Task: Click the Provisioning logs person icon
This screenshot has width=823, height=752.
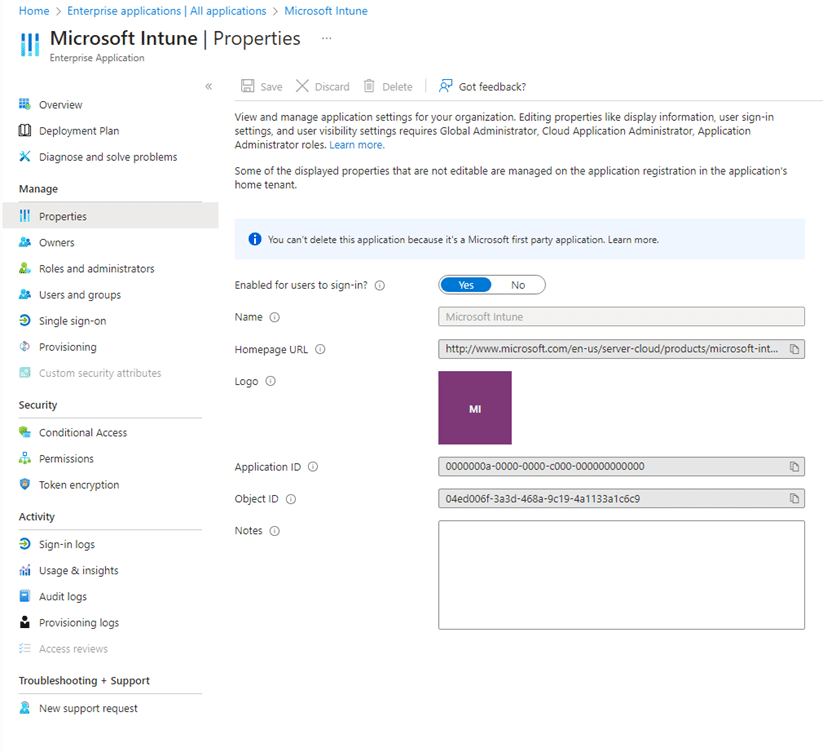Action: tap(25, 622)
